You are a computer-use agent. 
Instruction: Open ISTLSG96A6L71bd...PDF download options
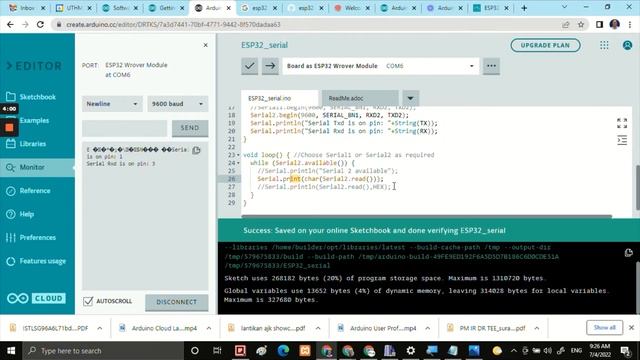click(x=100, y=328)
